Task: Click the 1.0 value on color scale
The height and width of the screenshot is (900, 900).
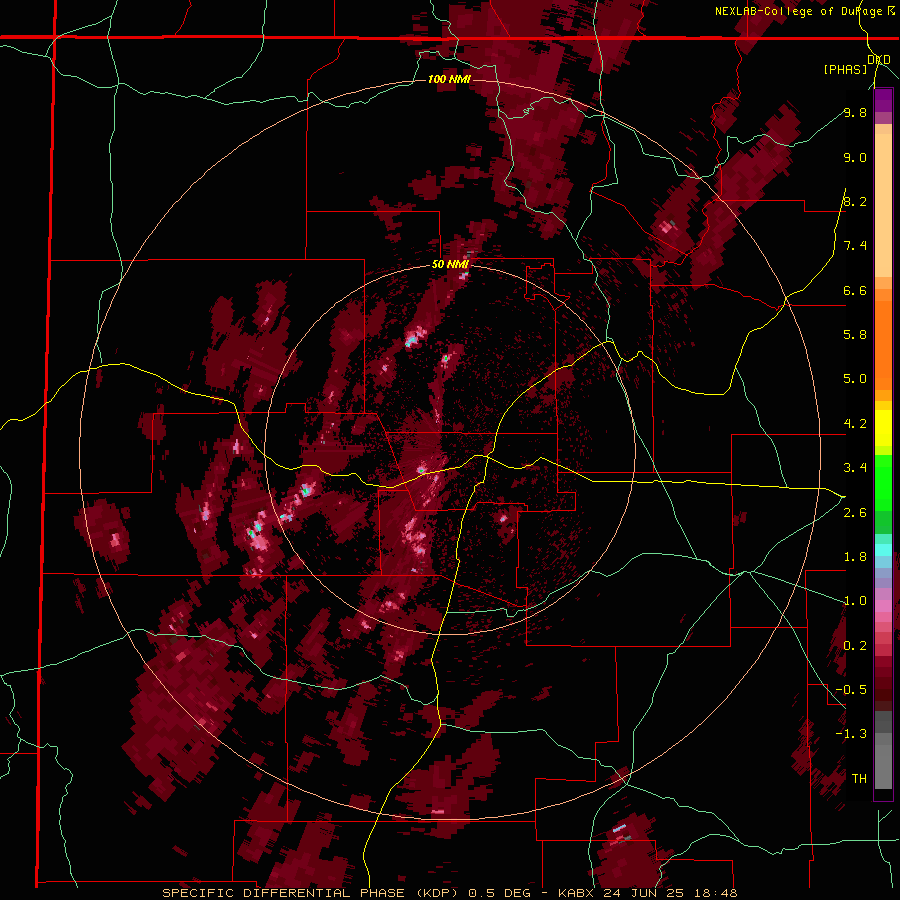Action: (855, 601)
